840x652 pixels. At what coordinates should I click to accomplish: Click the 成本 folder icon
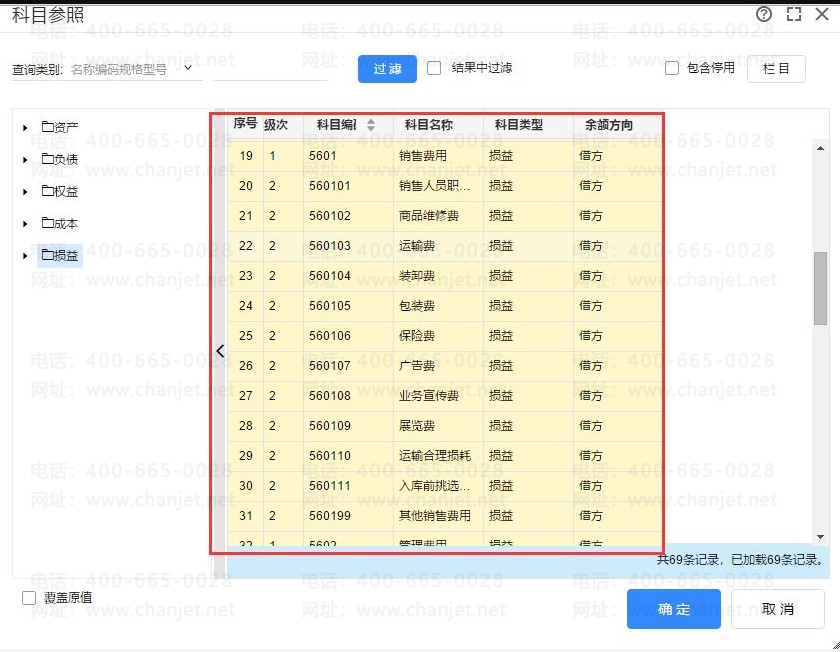tap(48, 223)
